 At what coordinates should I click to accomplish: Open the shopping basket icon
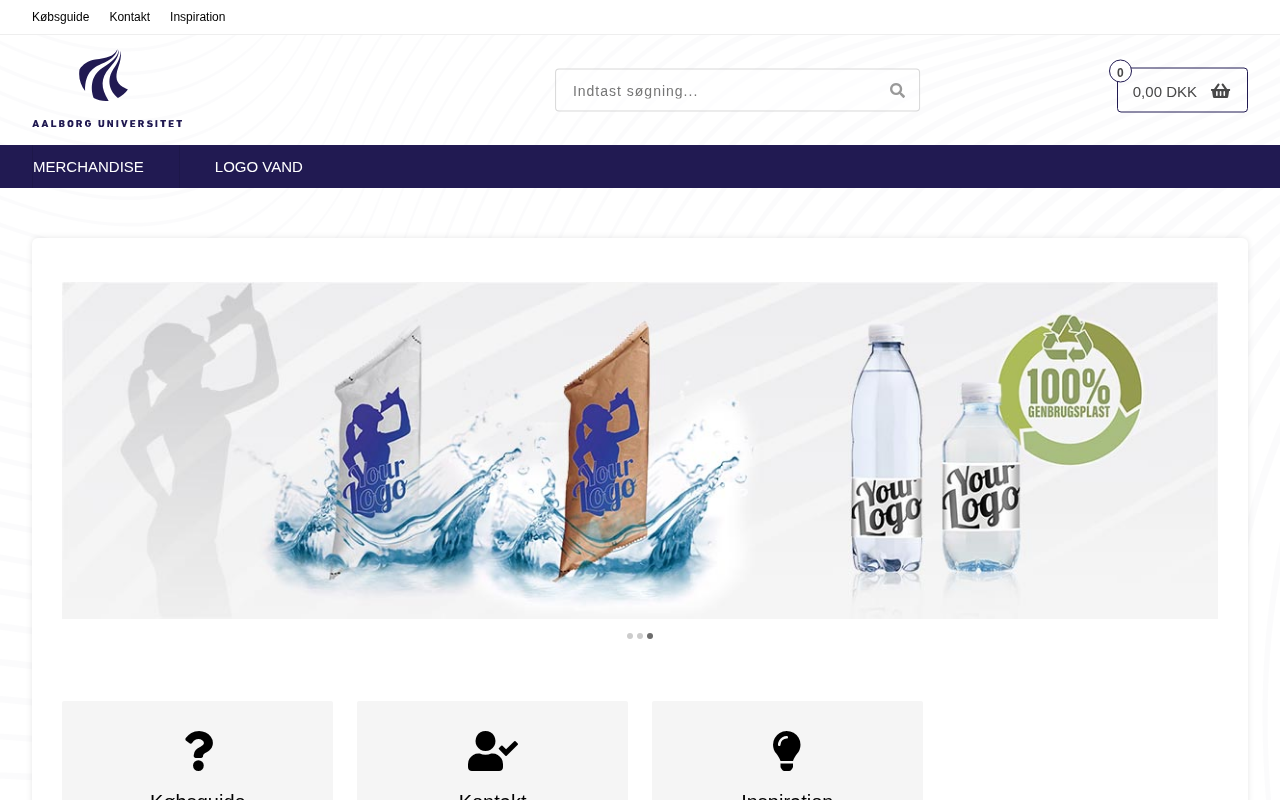tap(1220, 91)
